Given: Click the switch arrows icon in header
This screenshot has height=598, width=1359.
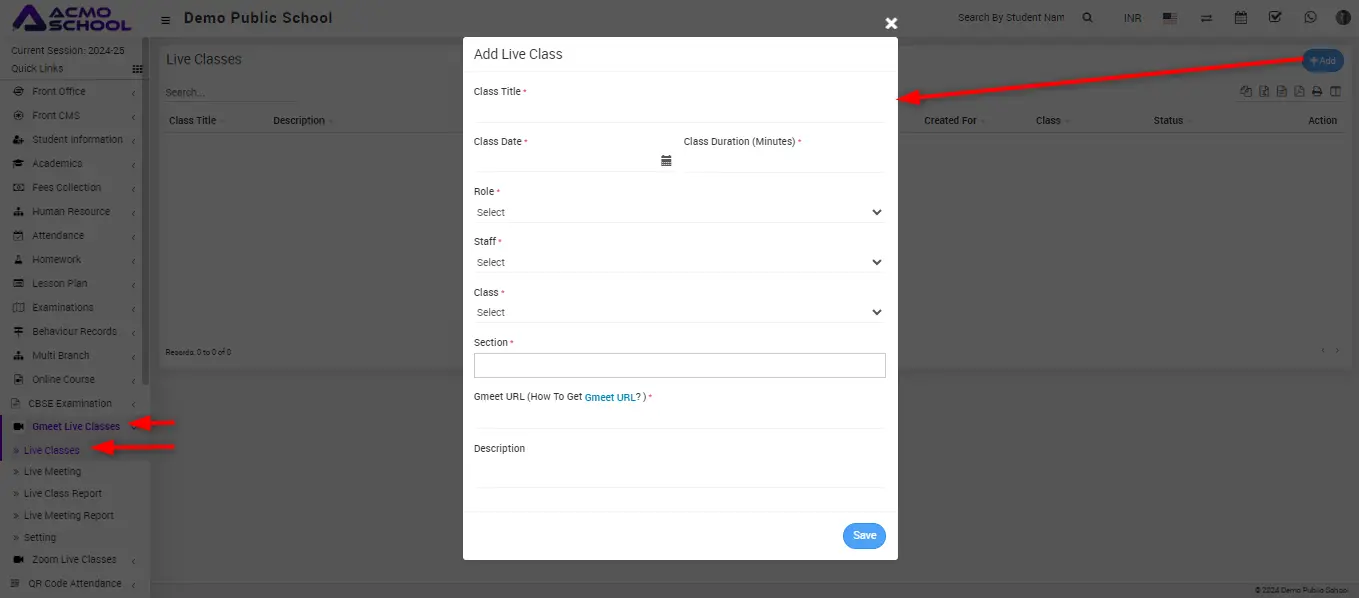Looking at the screenshot, I should tap(1206, 18).
